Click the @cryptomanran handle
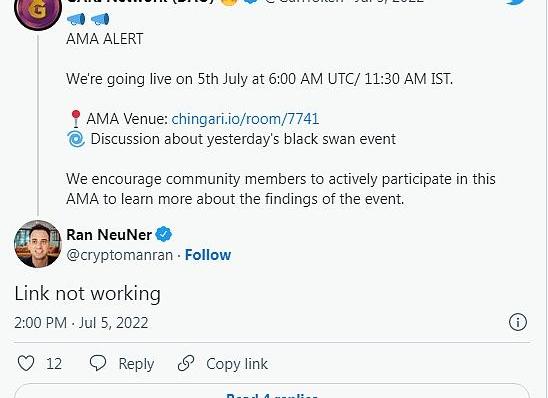This screenshot has height=398, width=548. pyautogui.click(x=120, y=255)
